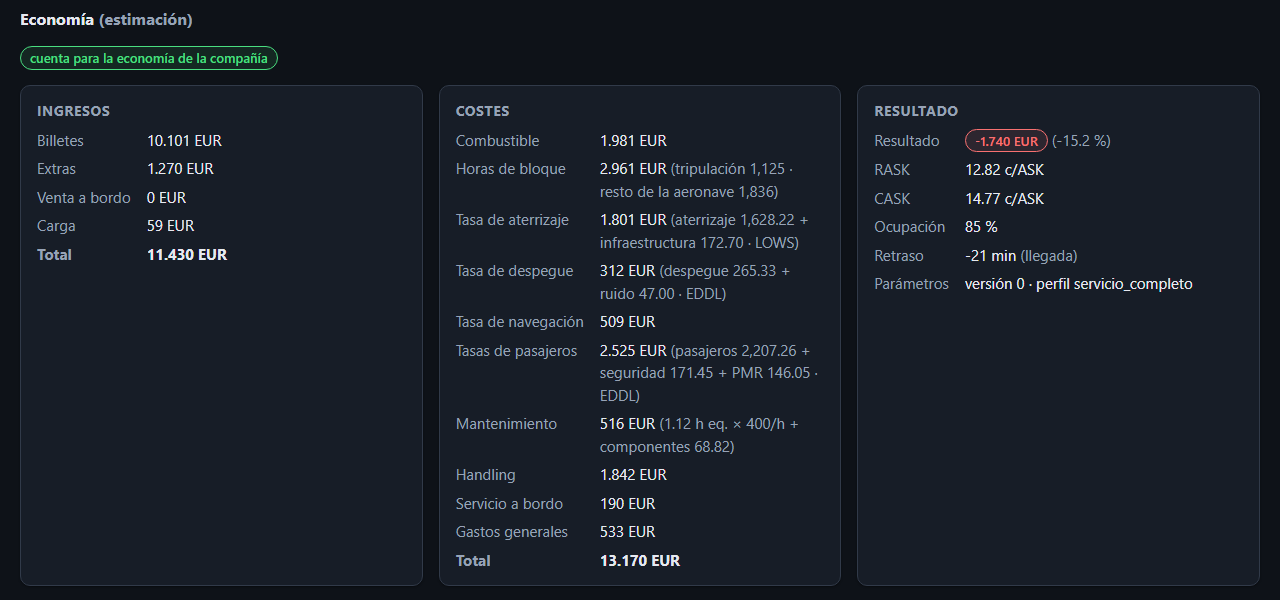
Task: Select the Handling 1.842 EUR value
Action: click(x=633, y=475)
